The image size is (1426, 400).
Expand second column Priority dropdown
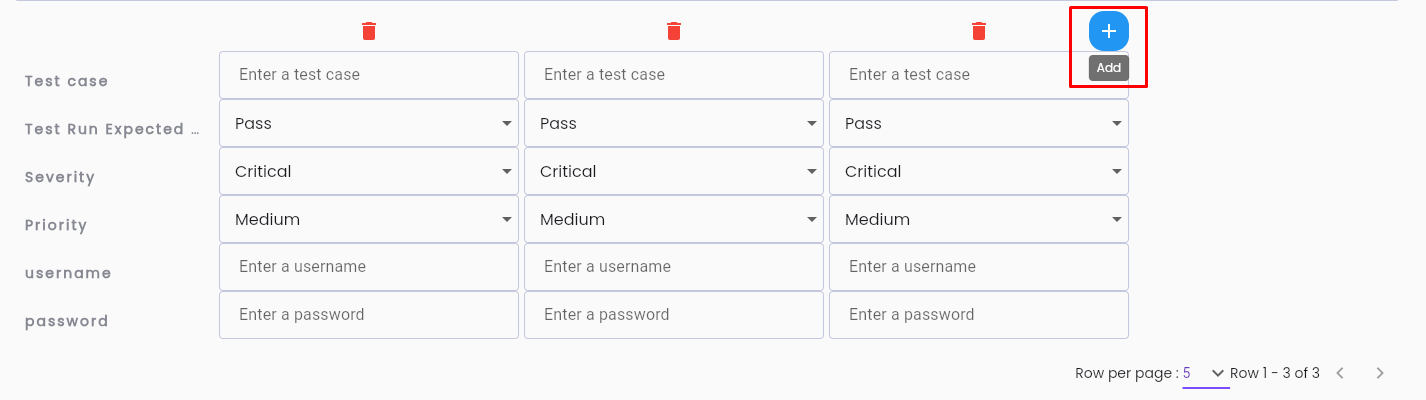674,219
